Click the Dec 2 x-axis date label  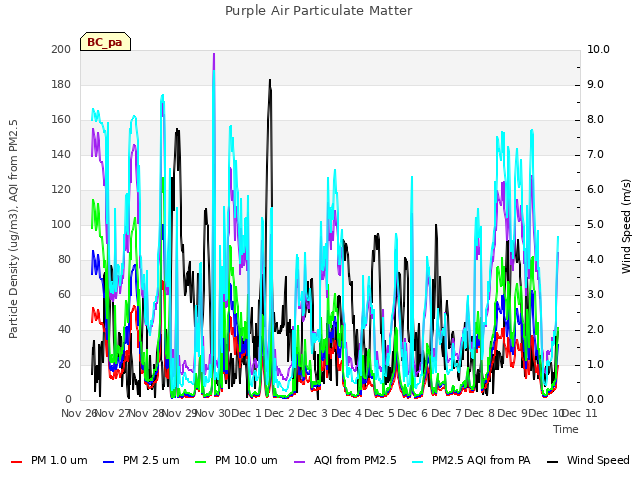click(280, 413)
